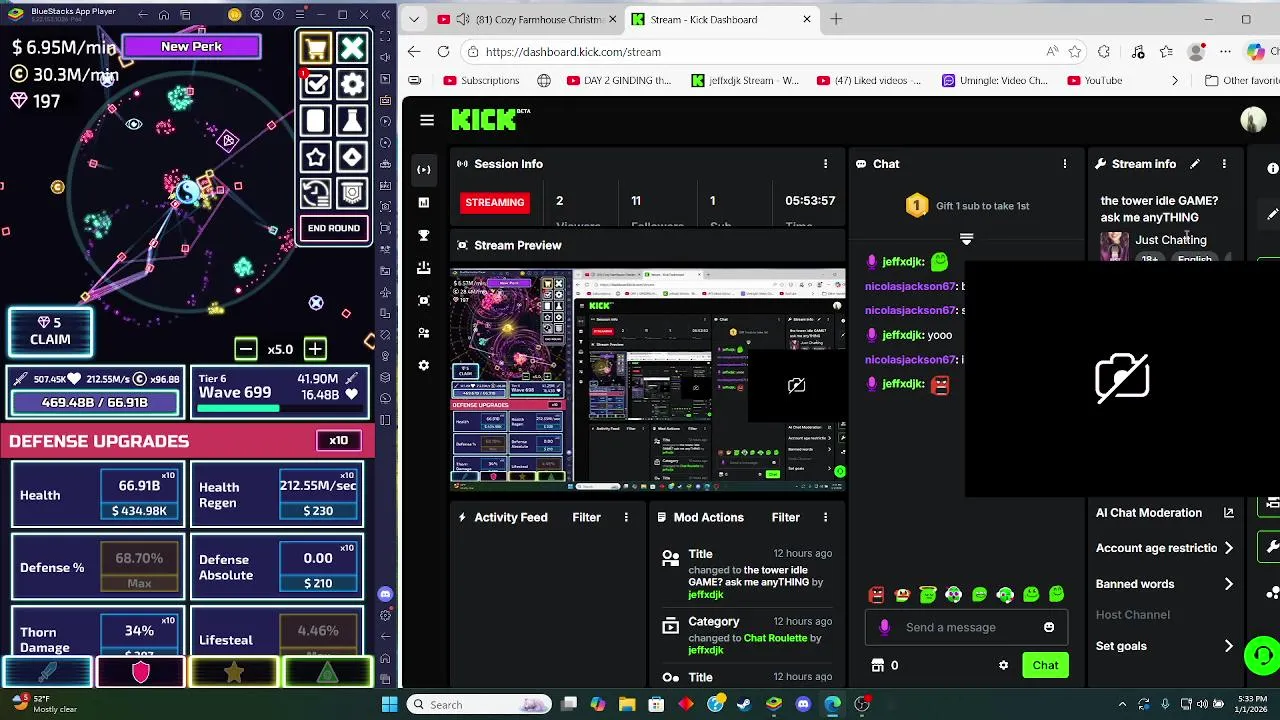
Task: Open Activity Feed three-dot menu
Action: [x=626, y=517]
